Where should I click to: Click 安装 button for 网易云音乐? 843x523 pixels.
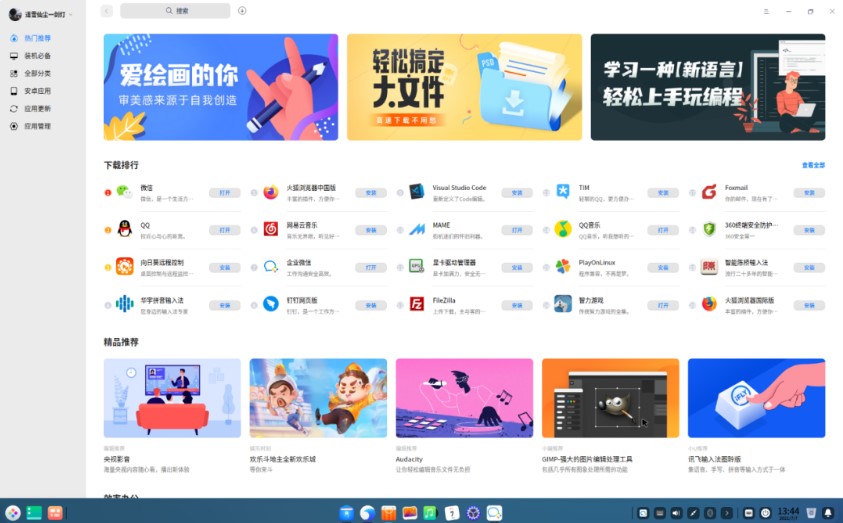tap(371, 230)
